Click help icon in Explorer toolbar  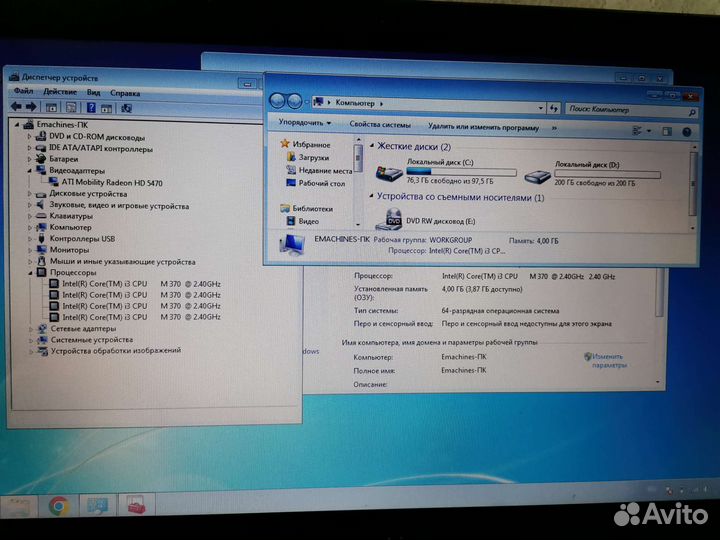(x=686, y=132)
